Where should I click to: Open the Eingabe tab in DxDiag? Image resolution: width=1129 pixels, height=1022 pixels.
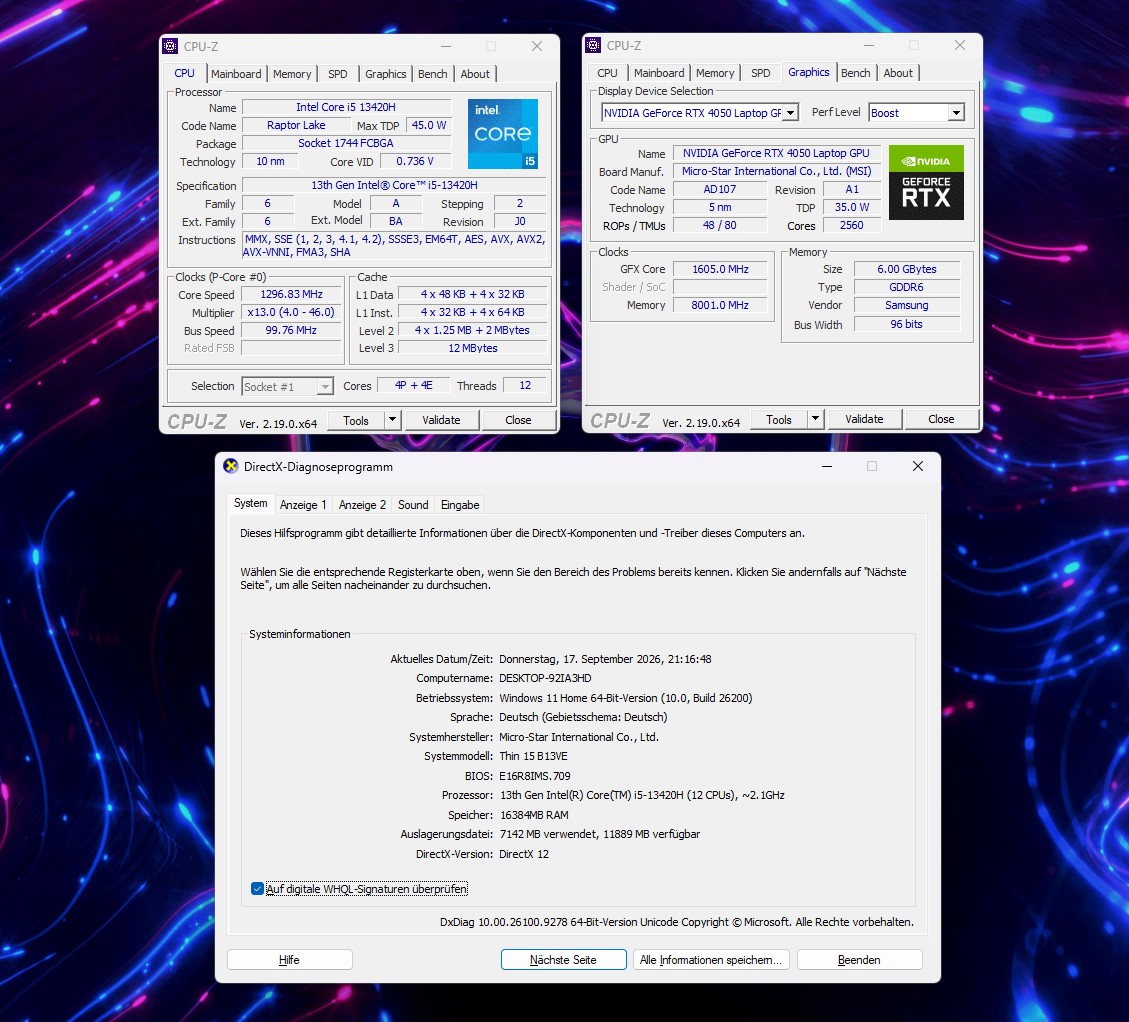click(460, 505)
